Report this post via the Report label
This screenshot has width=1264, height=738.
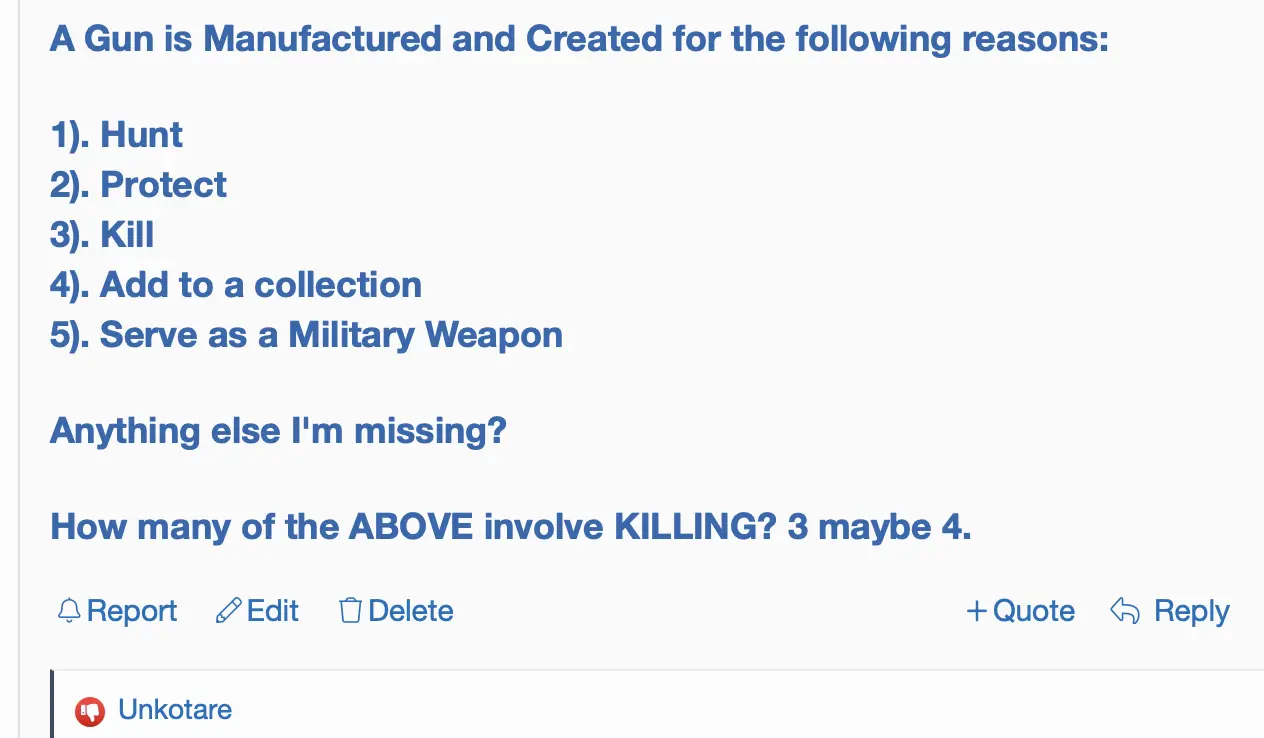pos(132,611)
